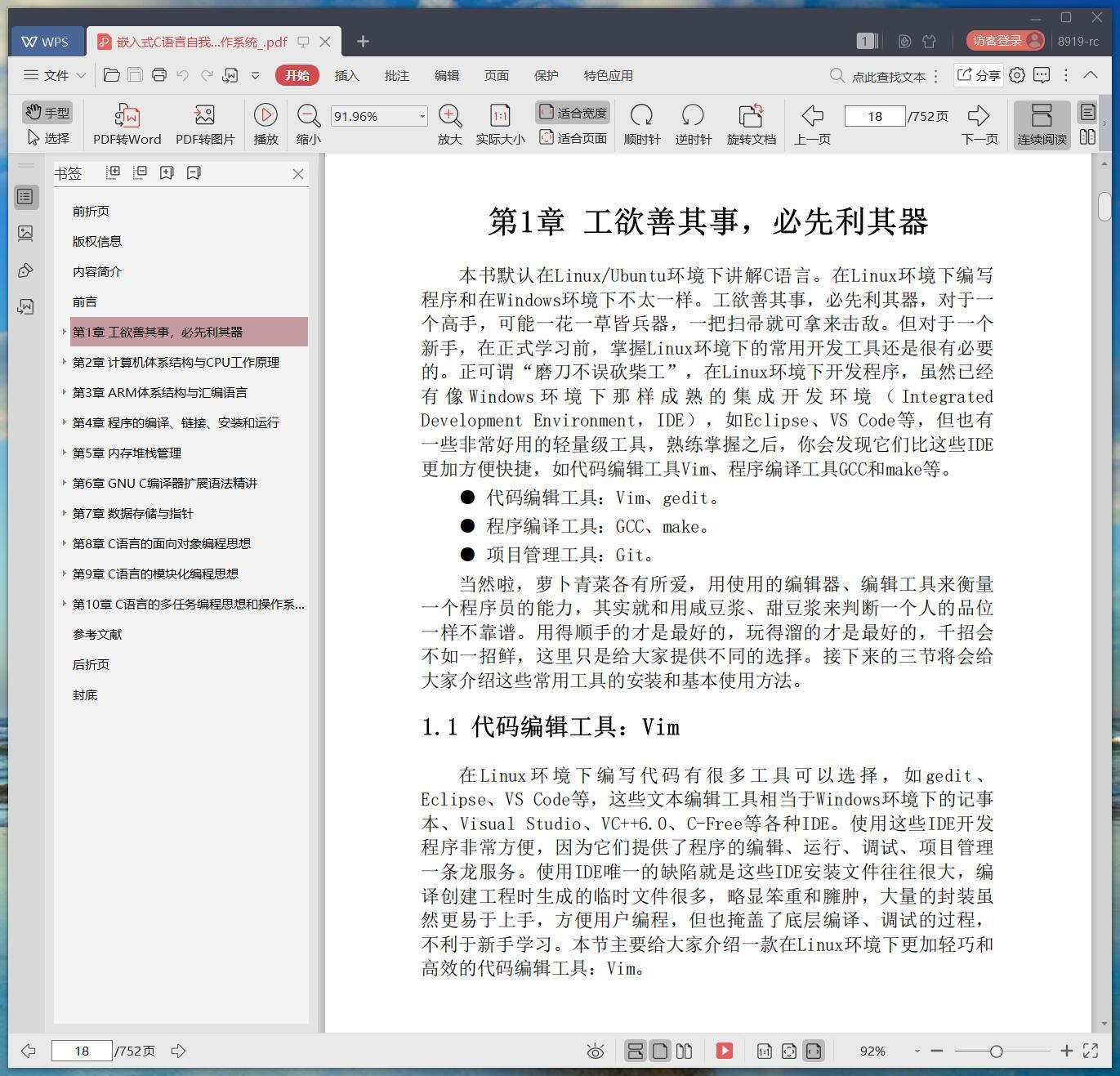1120x1076 pixels.
Task: Click the toolbar page number input field
Action: [875, 116]
